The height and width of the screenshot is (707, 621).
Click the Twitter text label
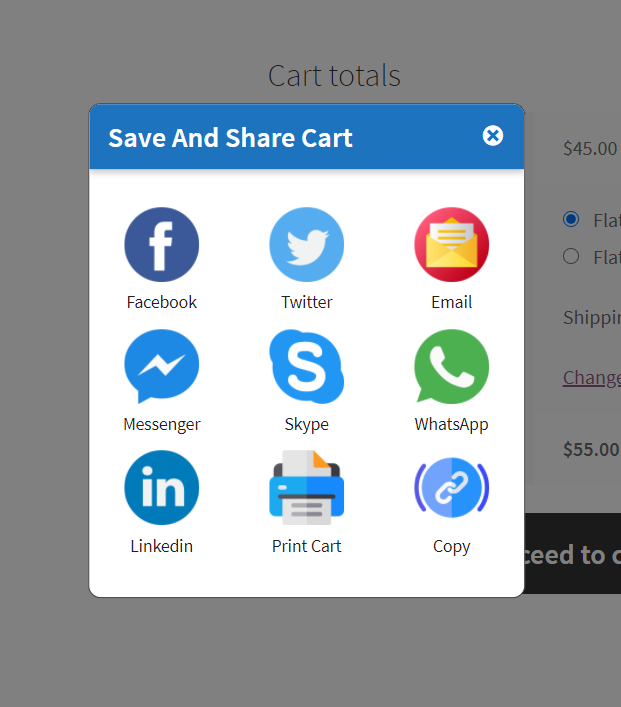307,302
